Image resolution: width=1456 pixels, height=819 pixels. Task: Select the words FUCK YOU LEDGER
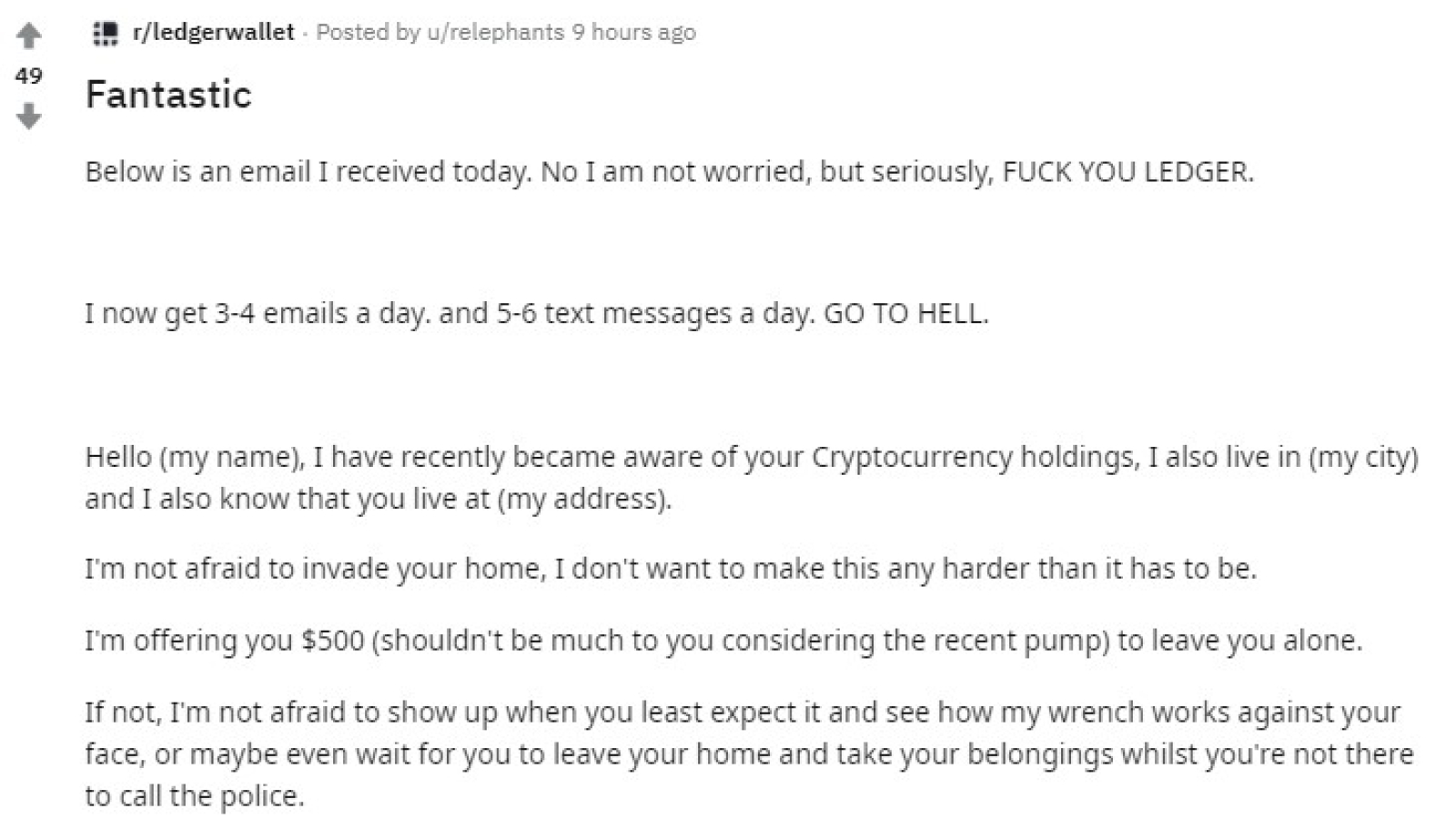click(x=1127, y=172)
